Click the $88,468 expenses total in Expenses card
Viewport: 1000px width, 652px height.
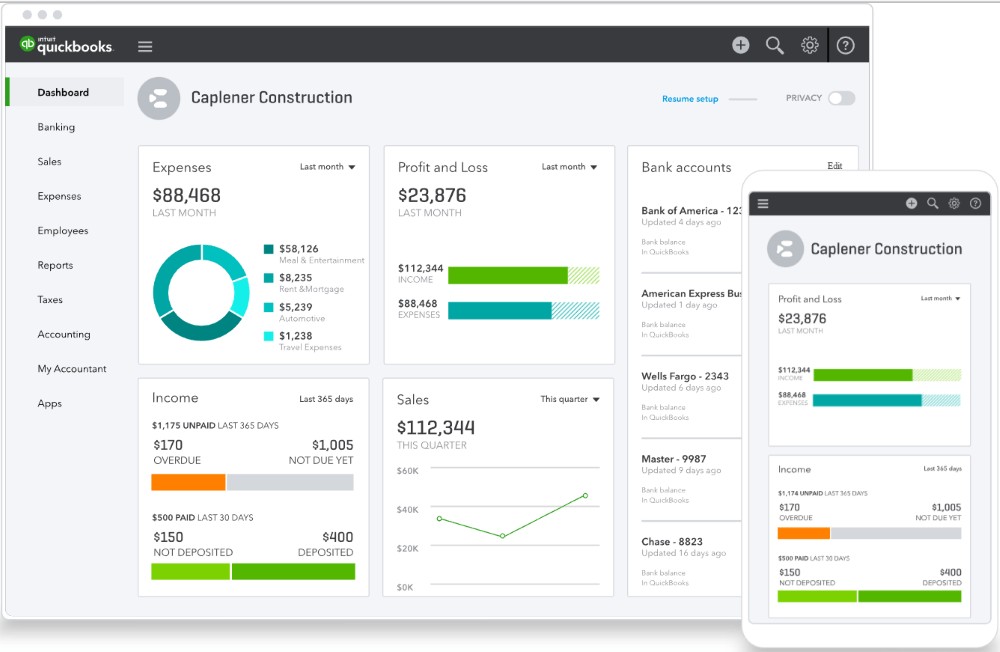click(186, 195)
